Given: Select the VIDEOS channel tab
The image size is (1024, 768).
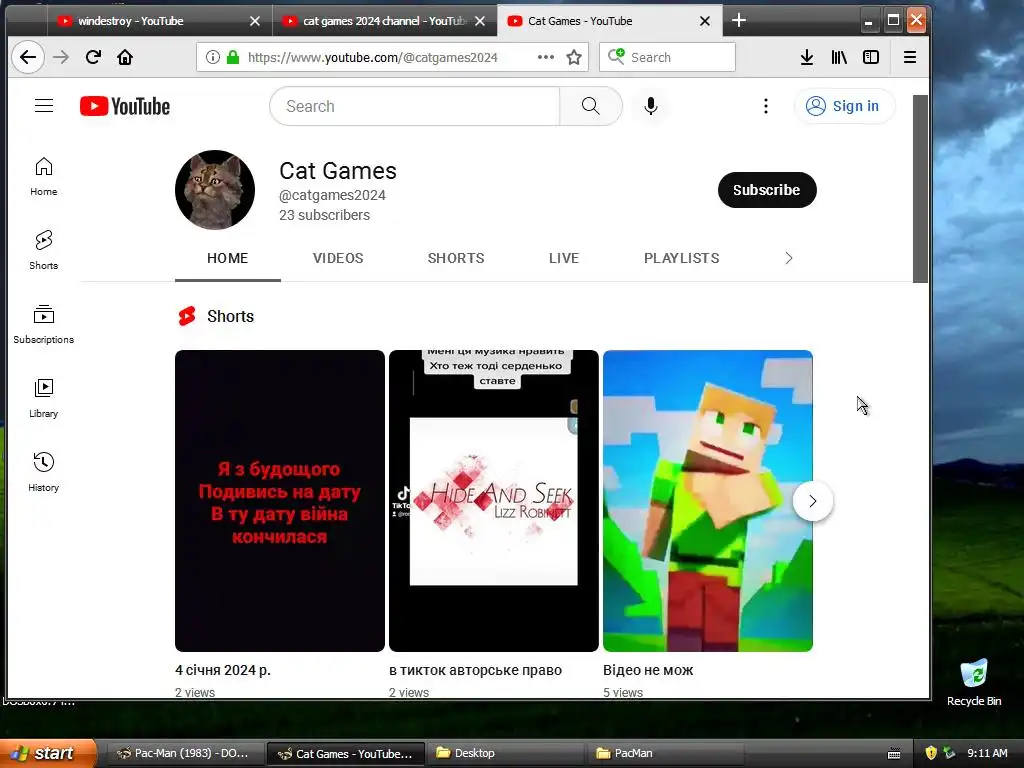Looking at the screenshot, I should pos(338,258).
